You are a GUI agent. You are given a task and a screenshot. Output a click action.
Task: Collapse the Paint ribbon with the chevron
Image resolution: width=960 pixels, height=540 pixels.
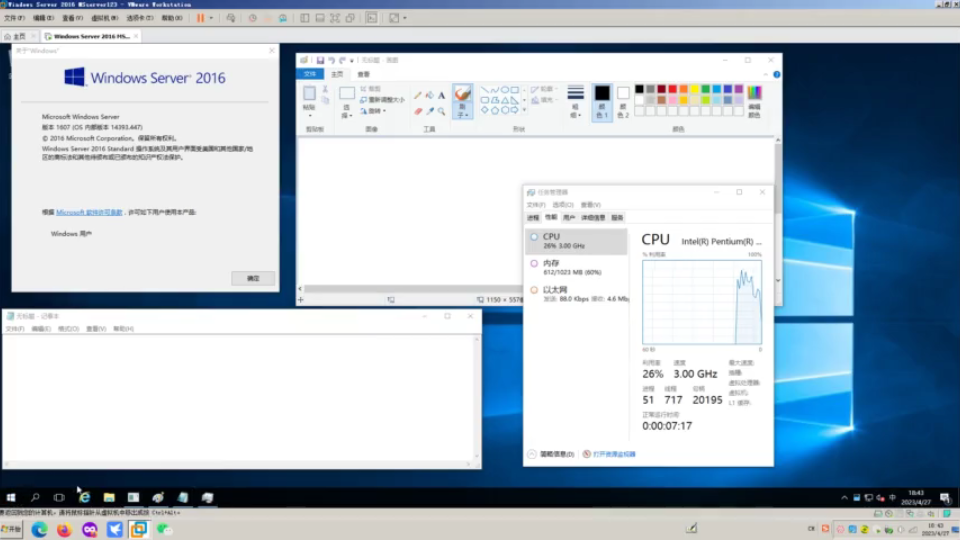(x=765, y=75)
